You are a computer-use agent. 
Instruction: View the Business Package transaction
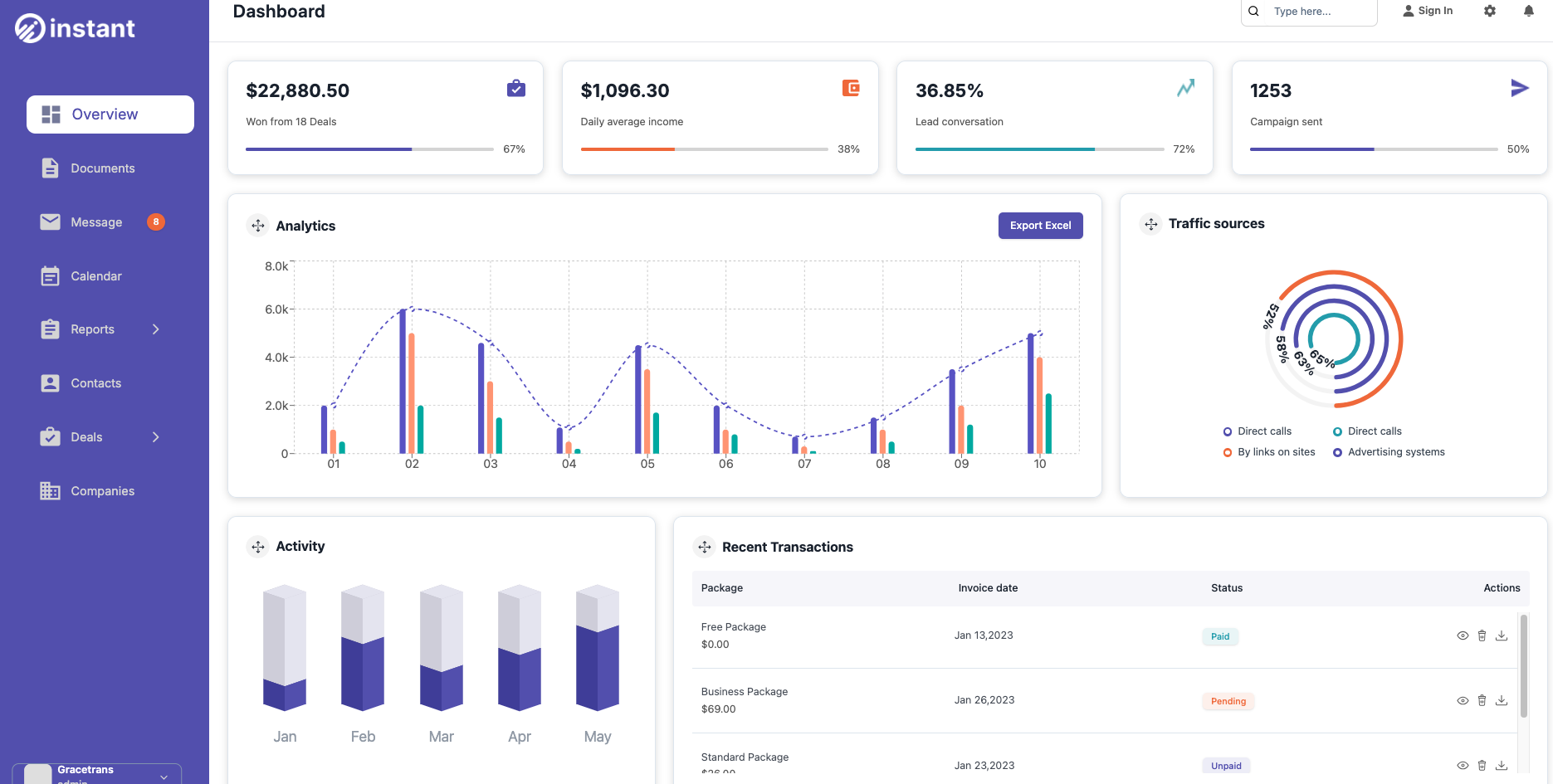[1463, 700]
